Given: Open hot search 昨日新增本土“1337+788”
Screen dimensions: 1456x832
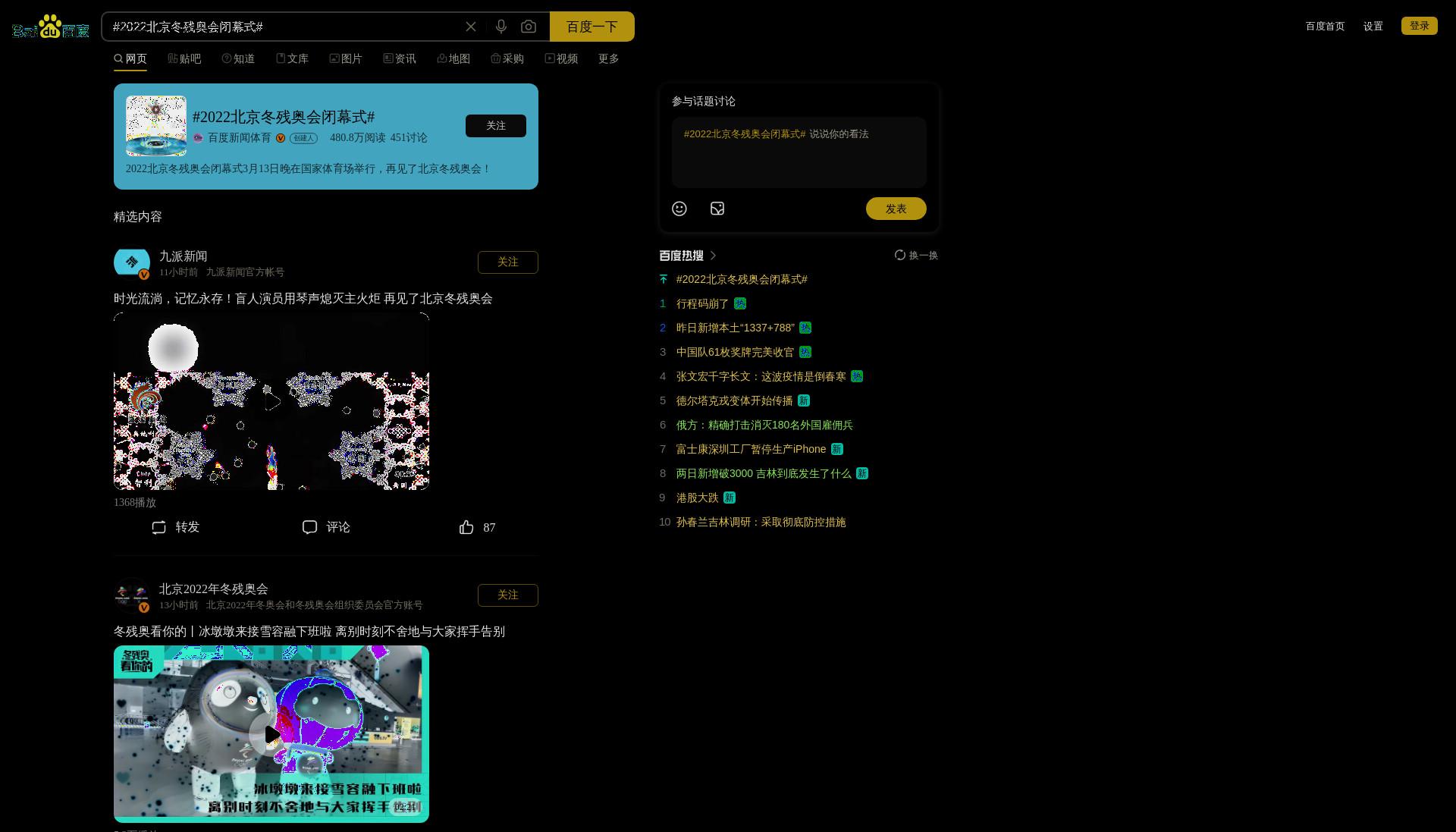Looking at the screenshot, I should coord(735,328).
